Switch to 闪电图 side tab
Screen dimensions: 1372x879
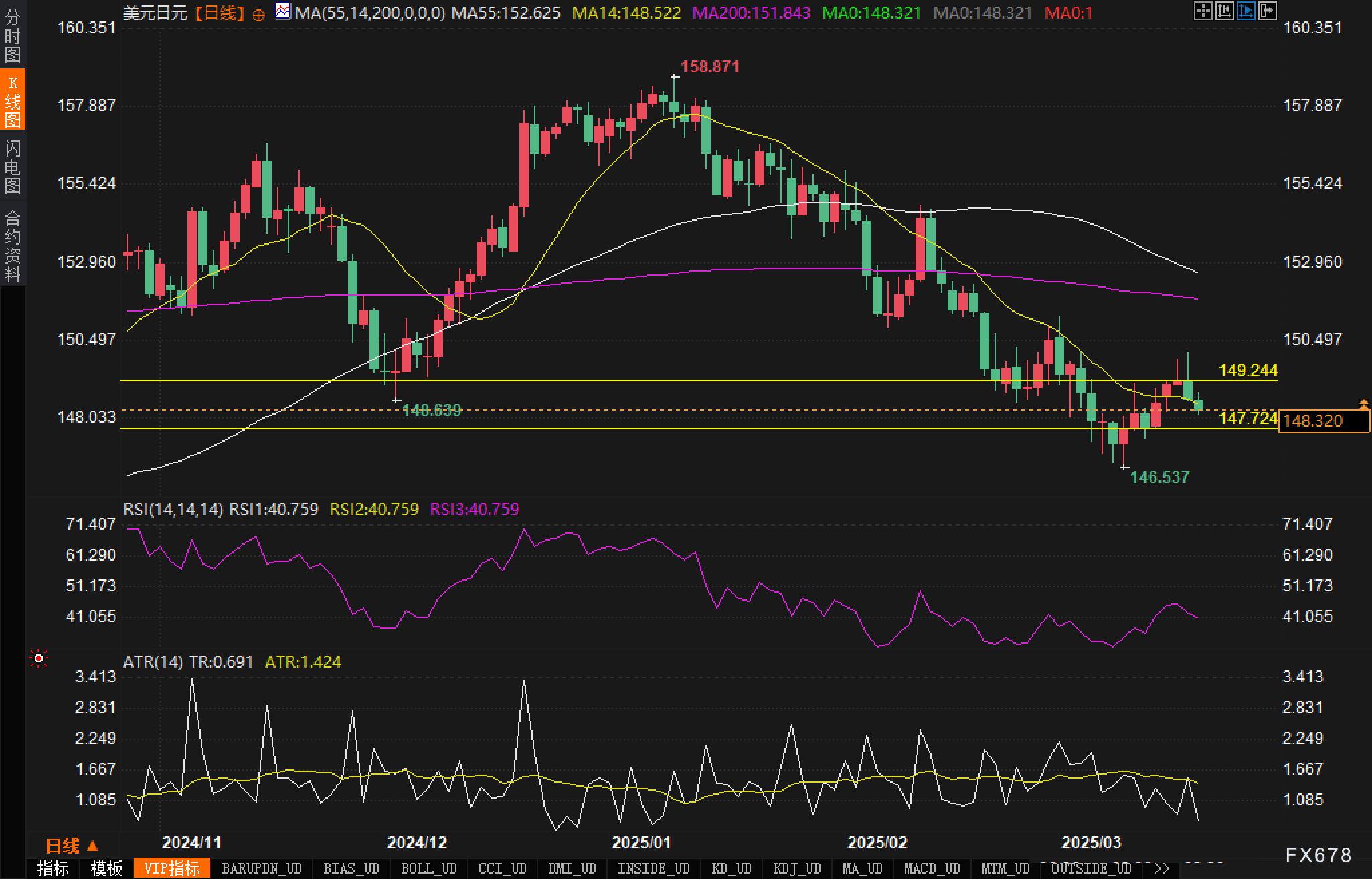[13, 166]
